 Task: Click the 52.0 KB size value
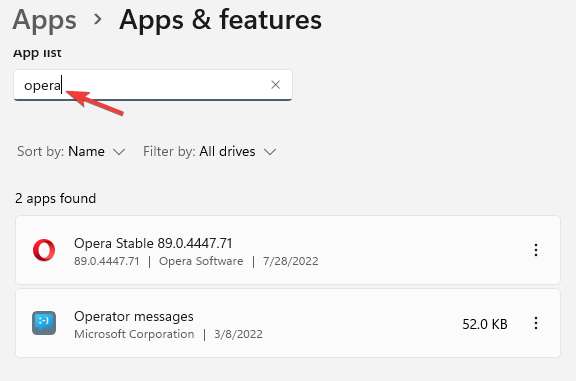point(485,324)
